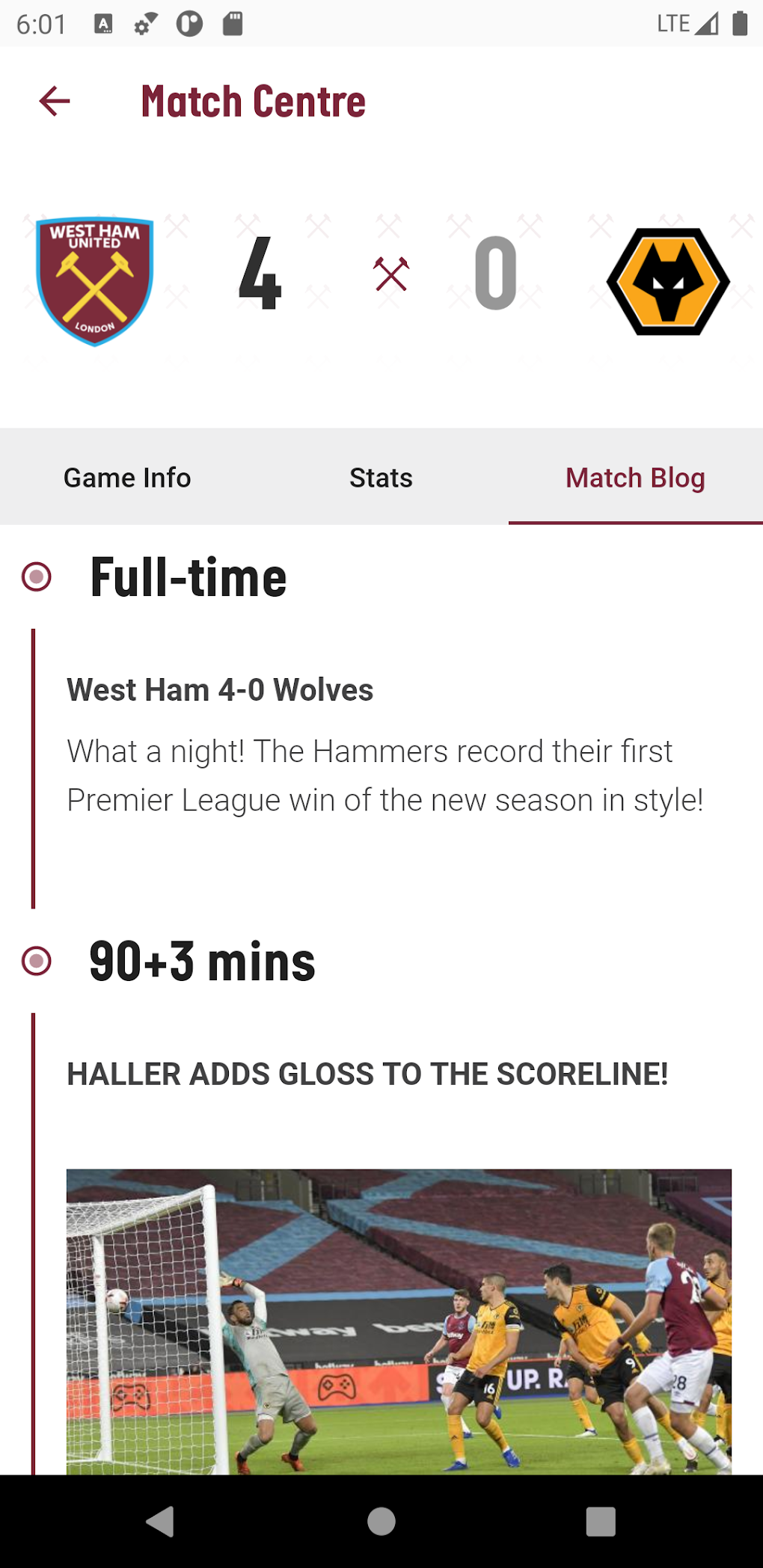
Task: Select the 90+3 mins timeline marker circle
Action: point(37,961)
